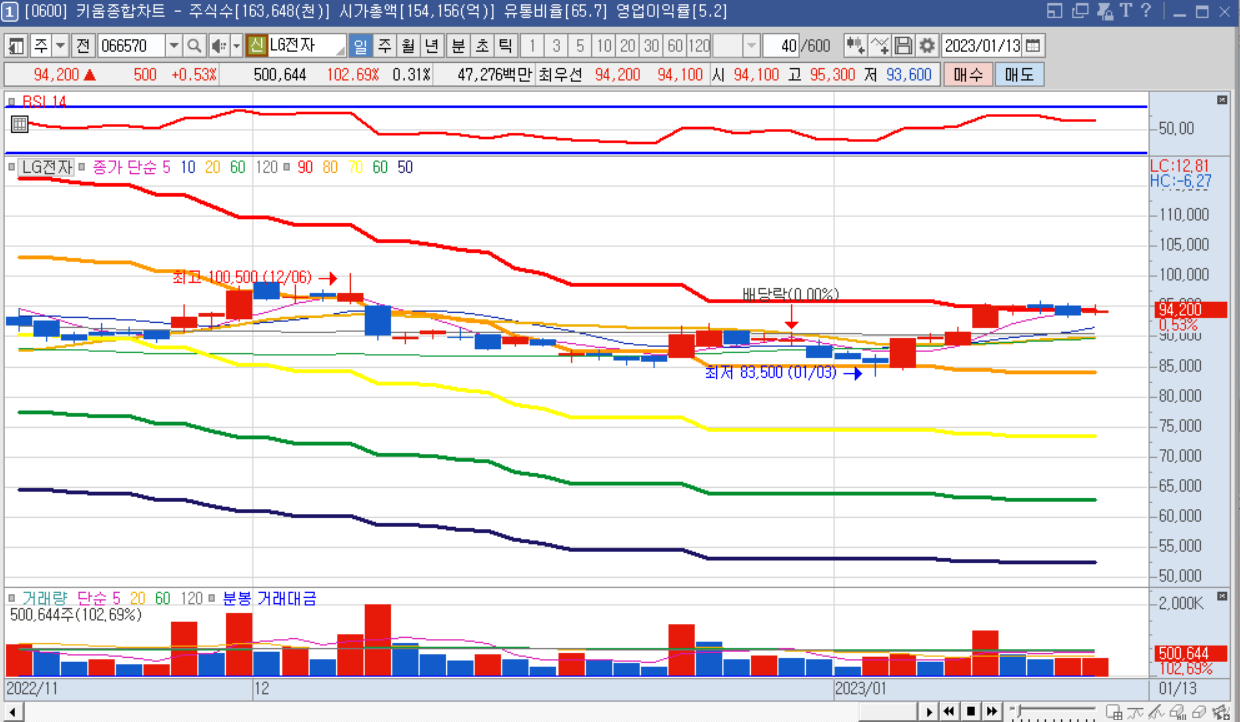Select the 틱 tick period toggle

505,46
